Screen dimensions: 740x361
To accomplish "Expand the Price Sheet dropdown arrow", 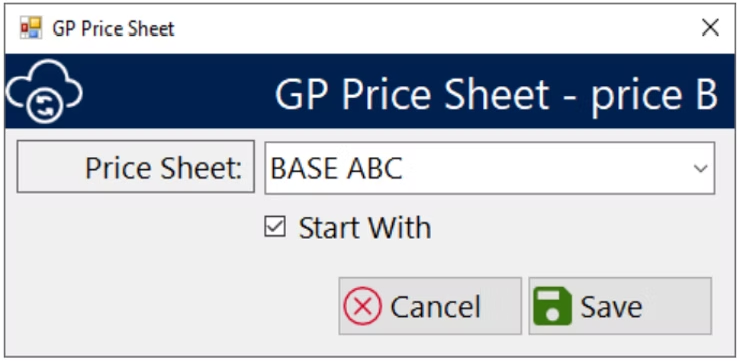I will click(x=700, y=168).
